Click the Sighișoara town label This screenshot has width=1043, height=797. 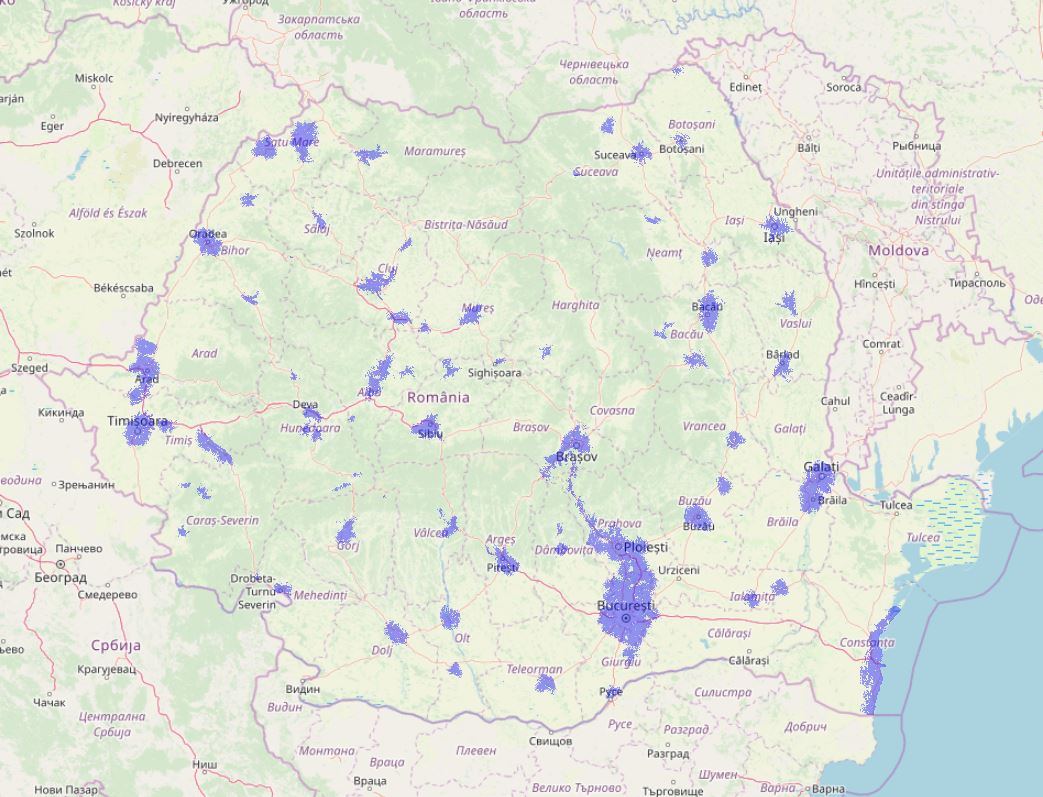[494, 373]
